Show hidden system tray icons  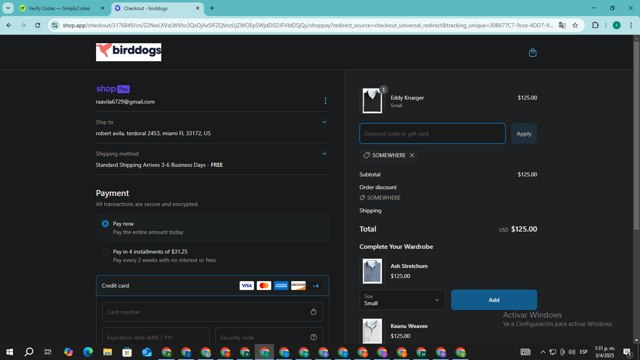coord(542,352)
